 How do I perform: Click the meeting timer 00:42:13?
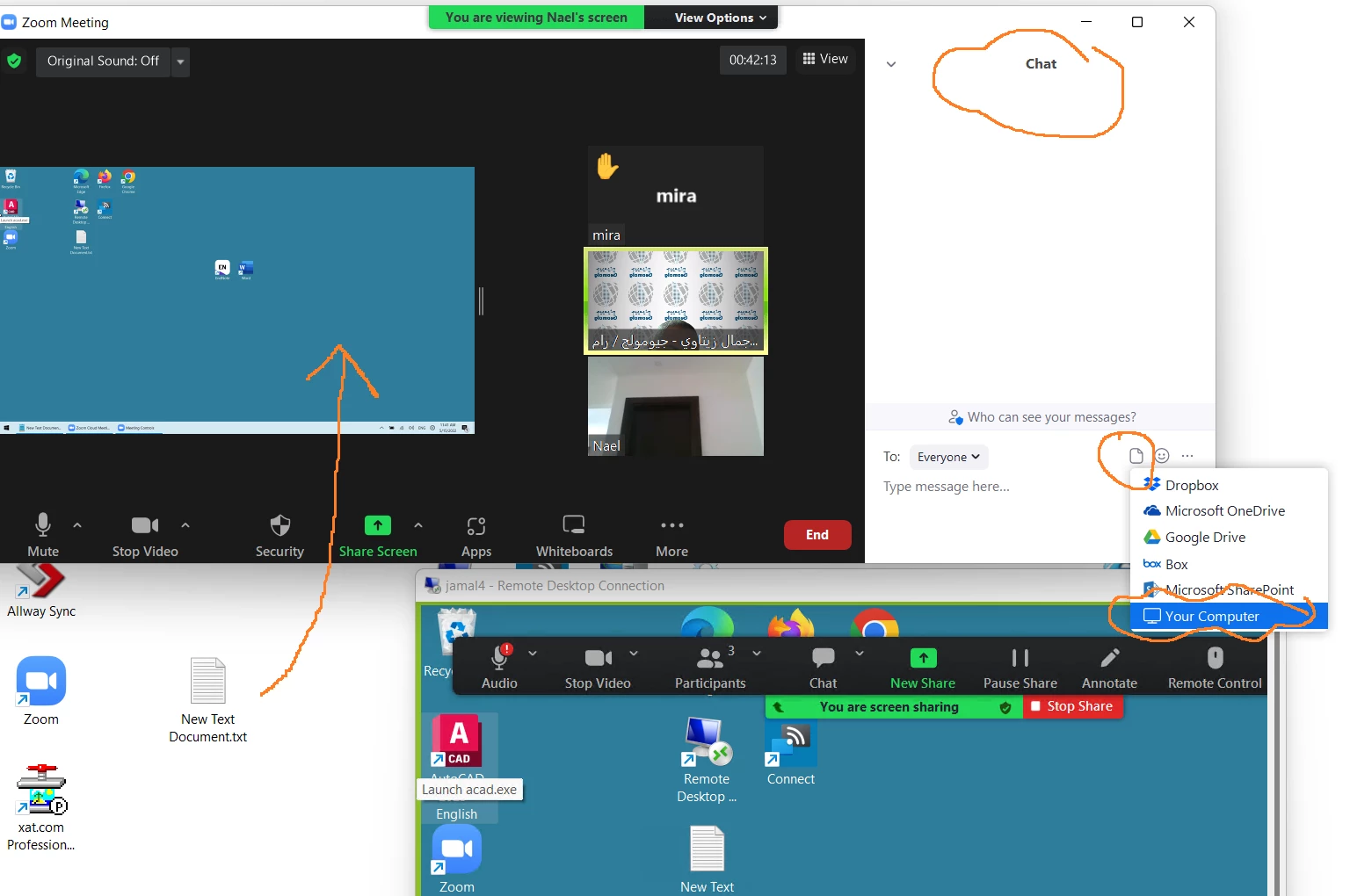[x=753, y=60]
